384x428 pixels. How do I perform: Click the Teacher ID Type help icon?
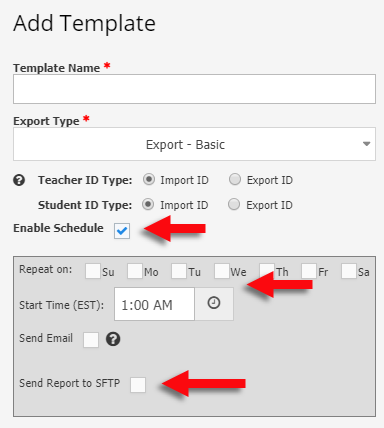coord(19,180)
